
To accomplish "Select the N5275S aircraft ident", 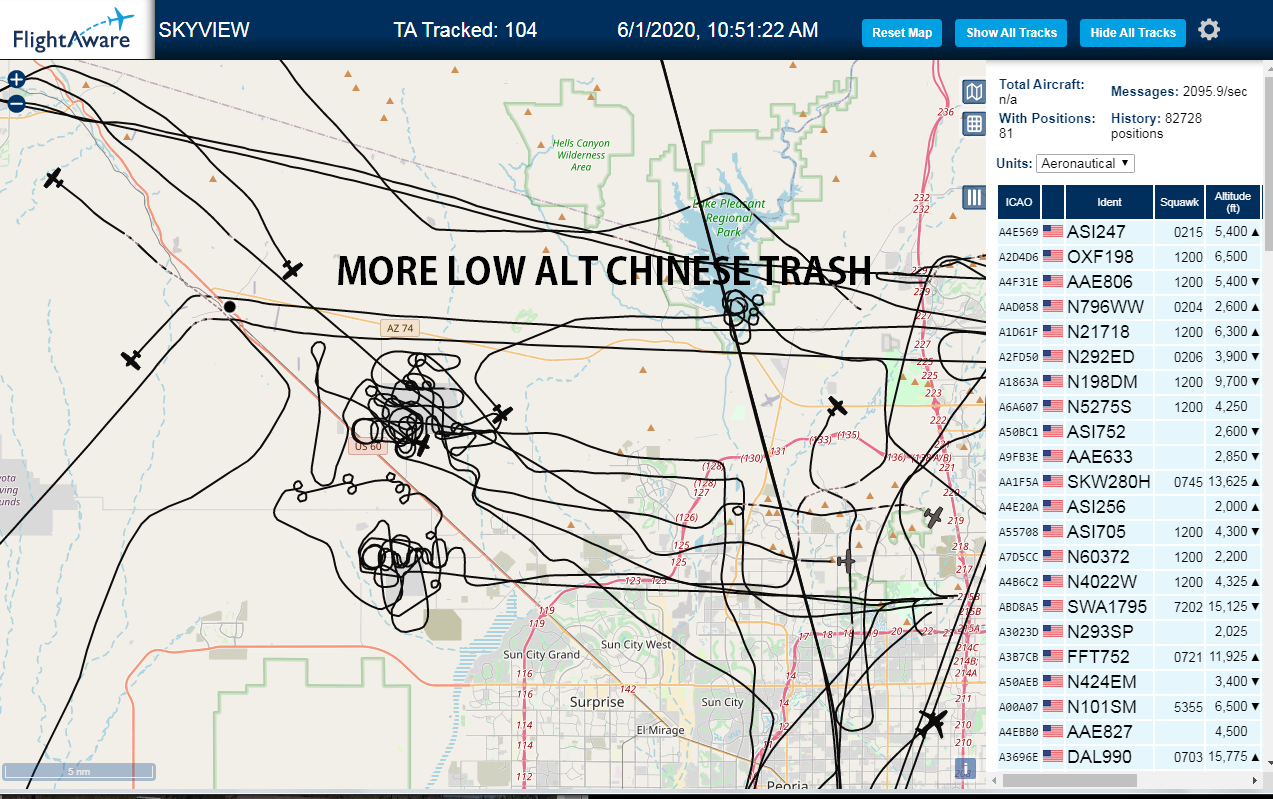I will (x=1099, y=407).
